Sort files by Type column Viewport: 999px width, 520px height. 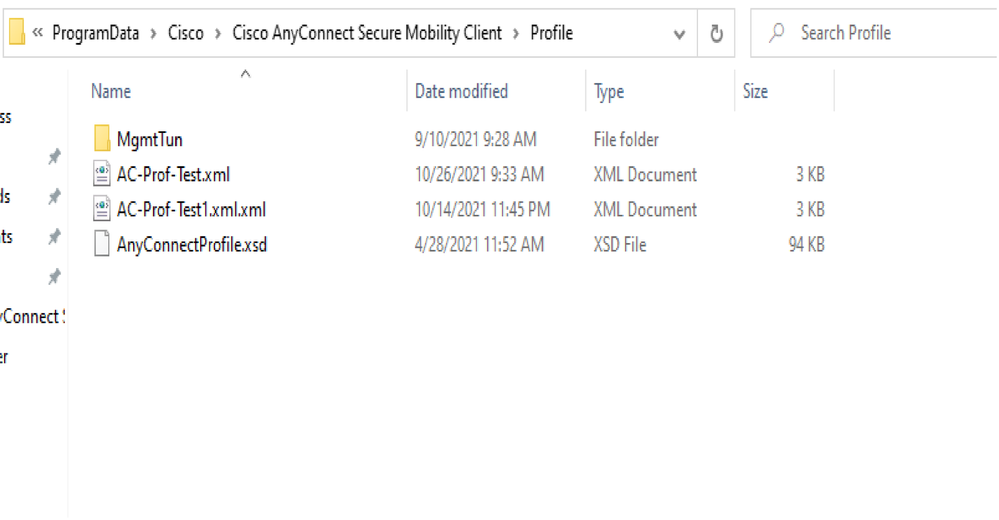point(608,92)
